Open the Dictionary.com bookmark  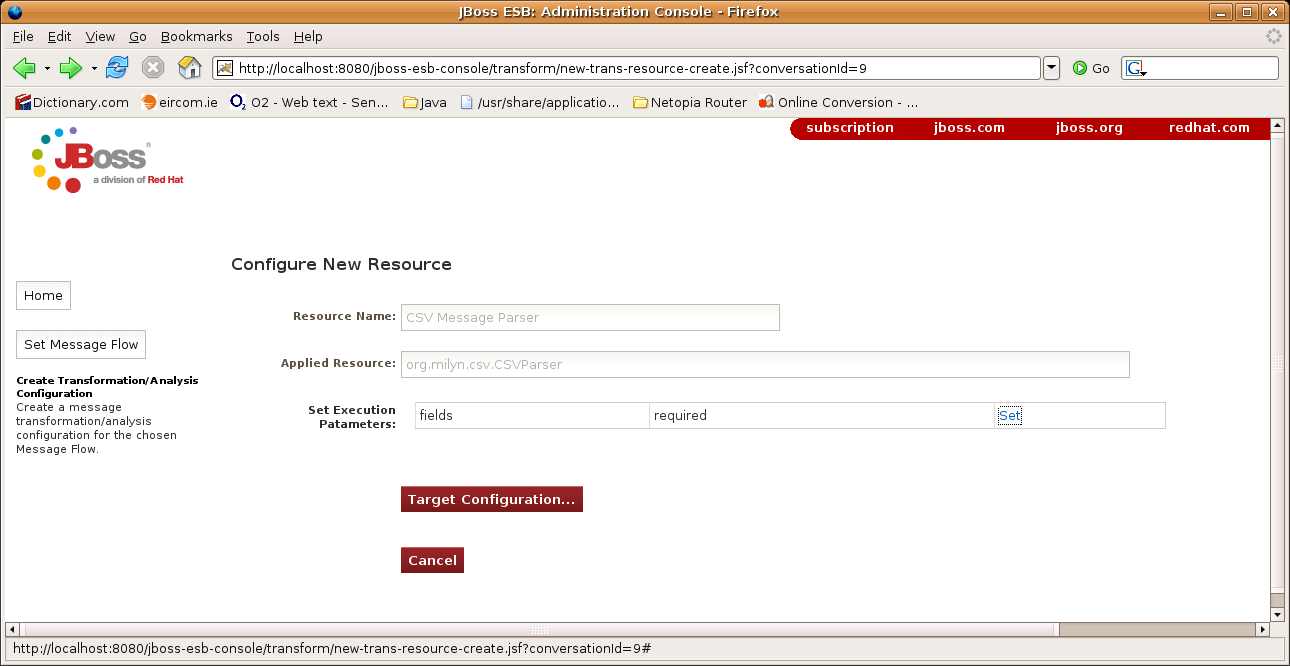click(x=72, y=102)
